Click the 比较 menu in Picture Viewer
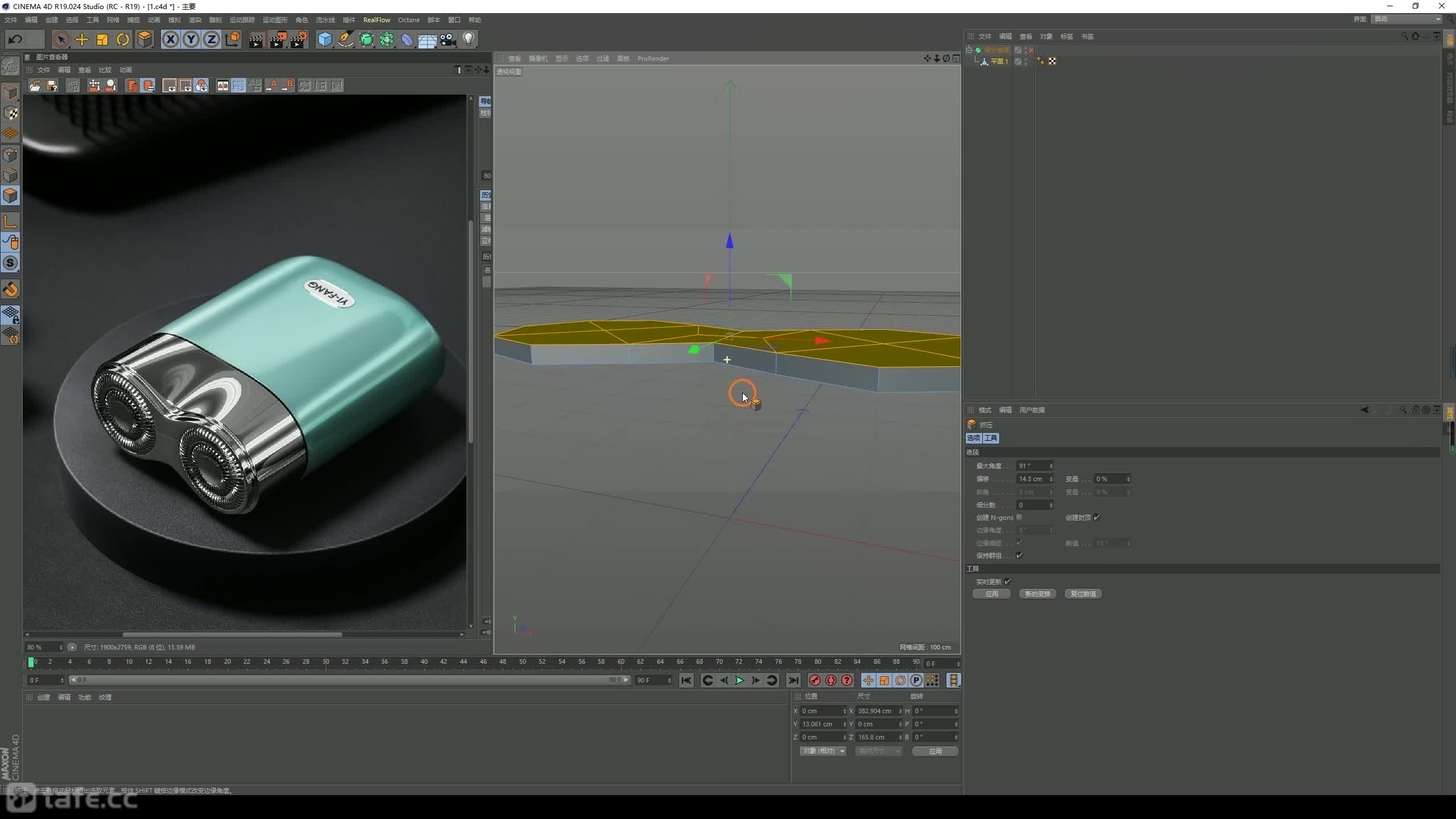Image resolution: width=1456 pixels, height=819 pixels. [x=105, y=70]
